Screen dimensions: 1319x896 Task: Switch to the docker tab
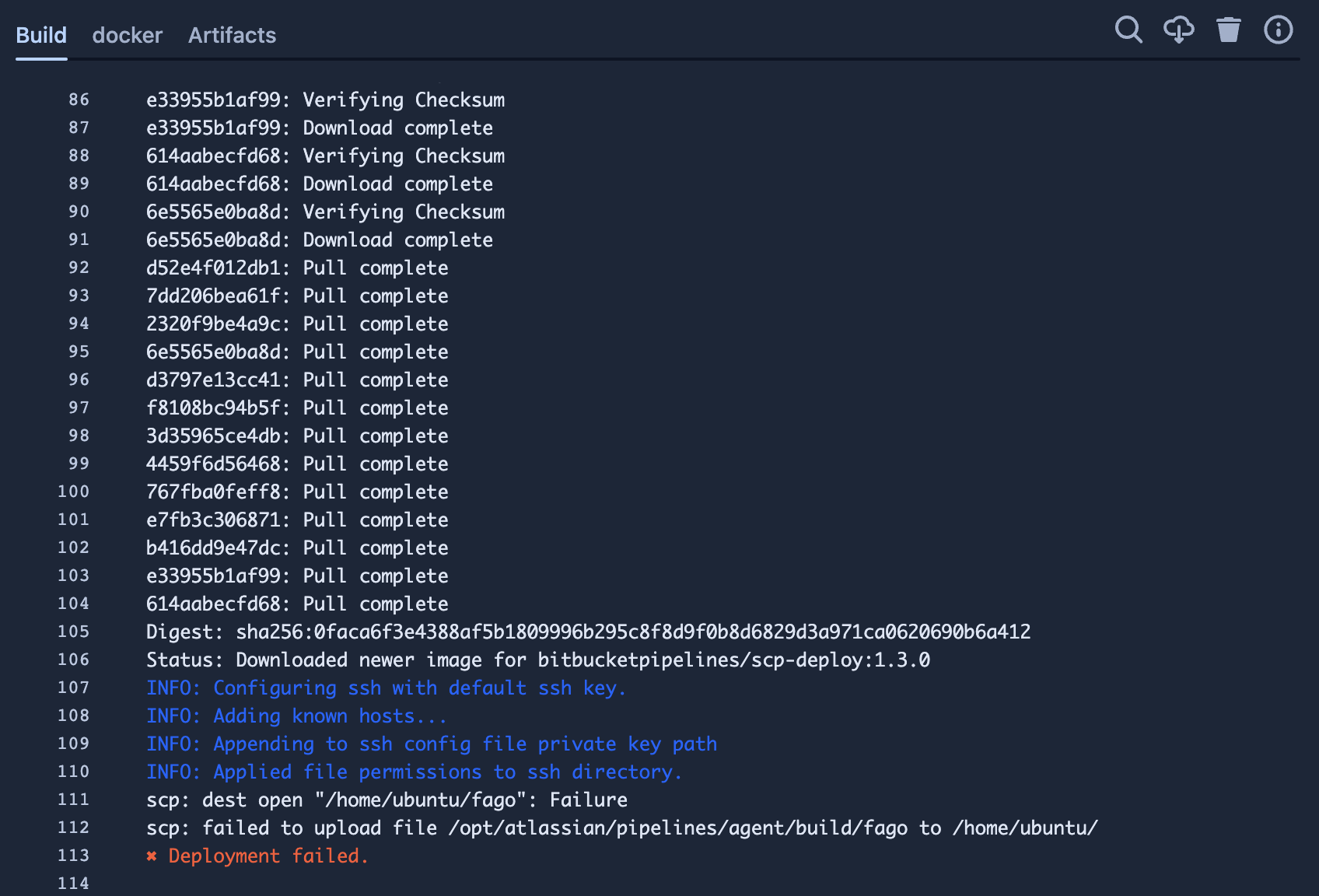(128, 35)
